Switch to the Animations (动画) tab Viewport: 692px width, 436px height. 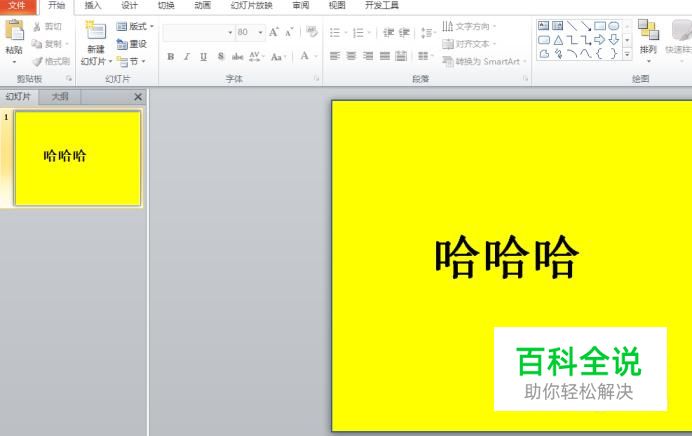tap(203, 5)
